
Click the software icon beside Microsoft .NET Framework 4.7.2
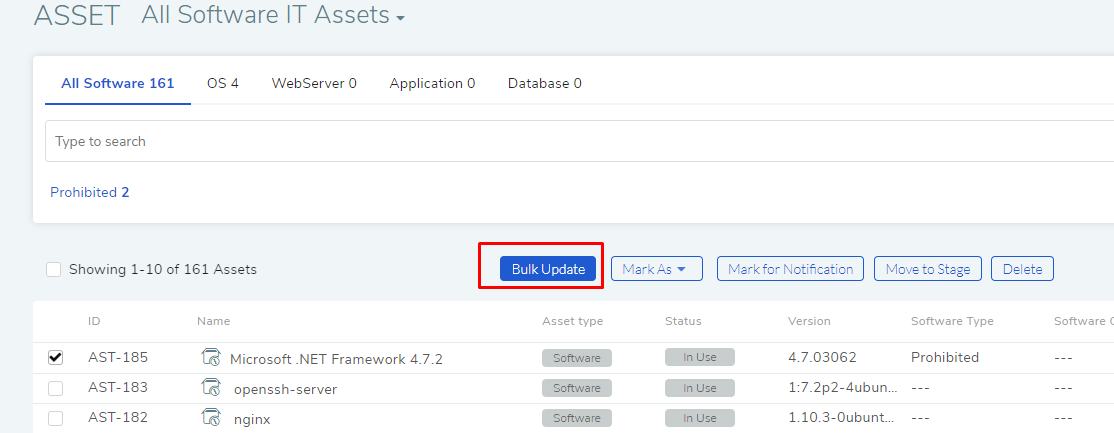211,357
